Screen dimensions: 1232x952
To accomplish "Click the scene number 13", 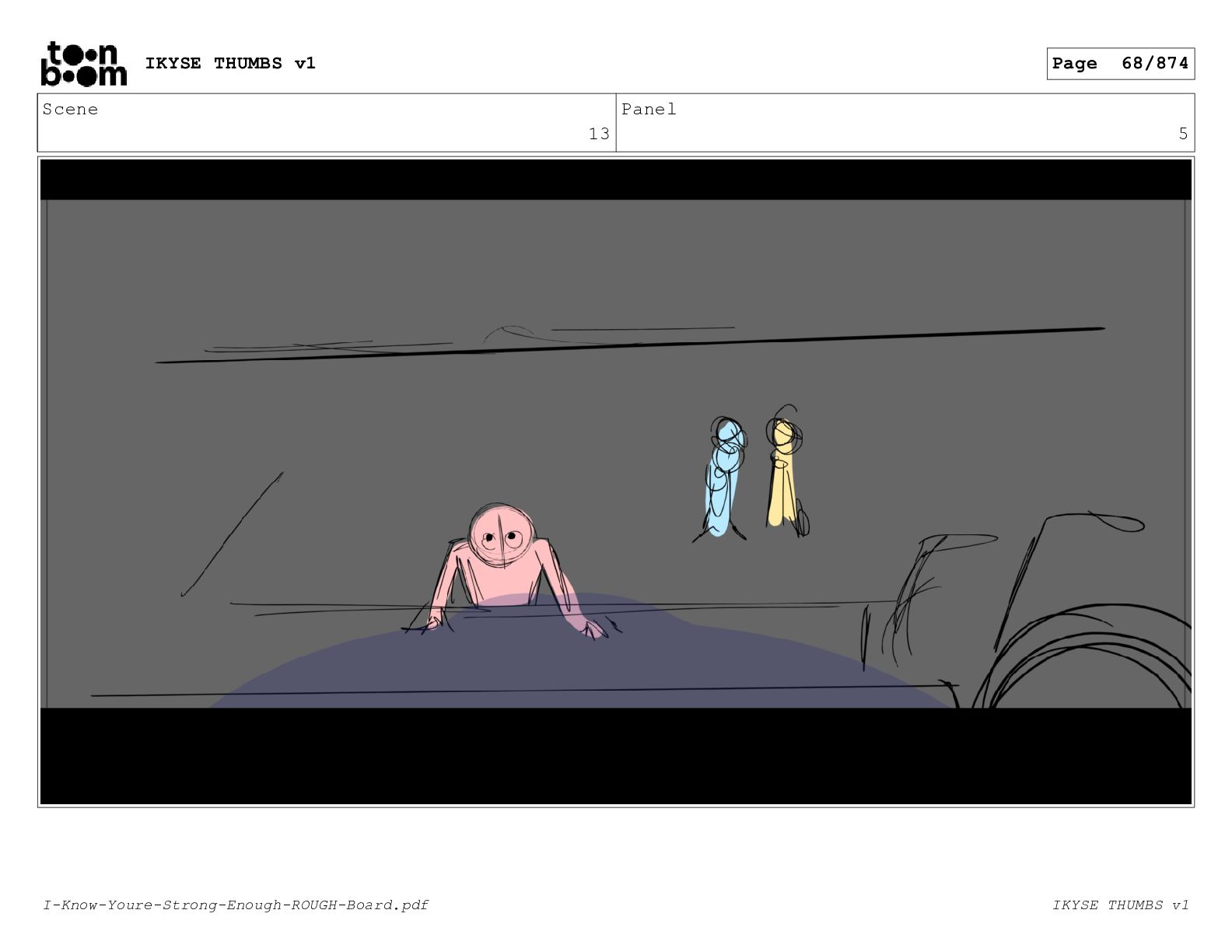I will click(x=599, y=134).
